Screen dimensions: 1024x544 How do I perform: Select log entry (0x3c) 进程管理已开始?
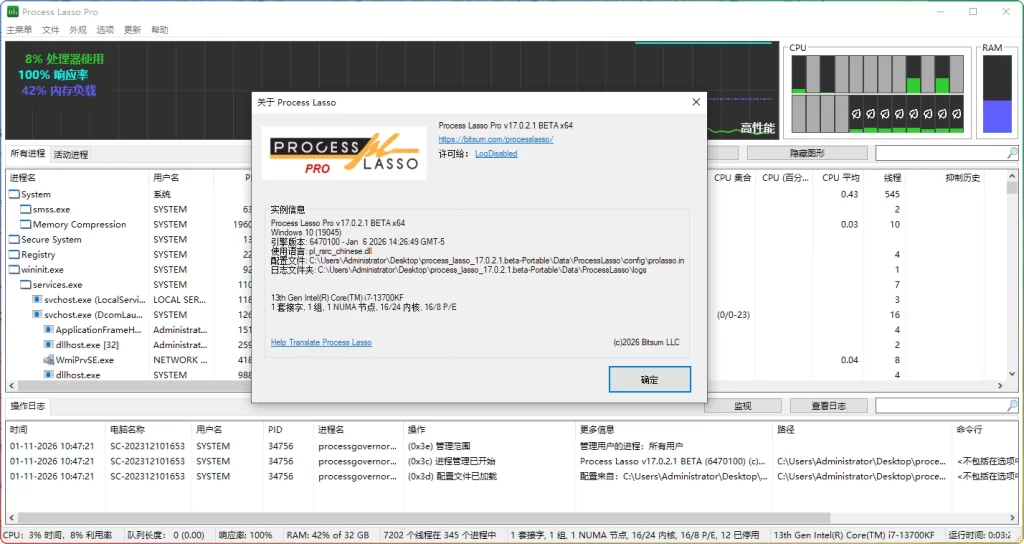[512, 461]
